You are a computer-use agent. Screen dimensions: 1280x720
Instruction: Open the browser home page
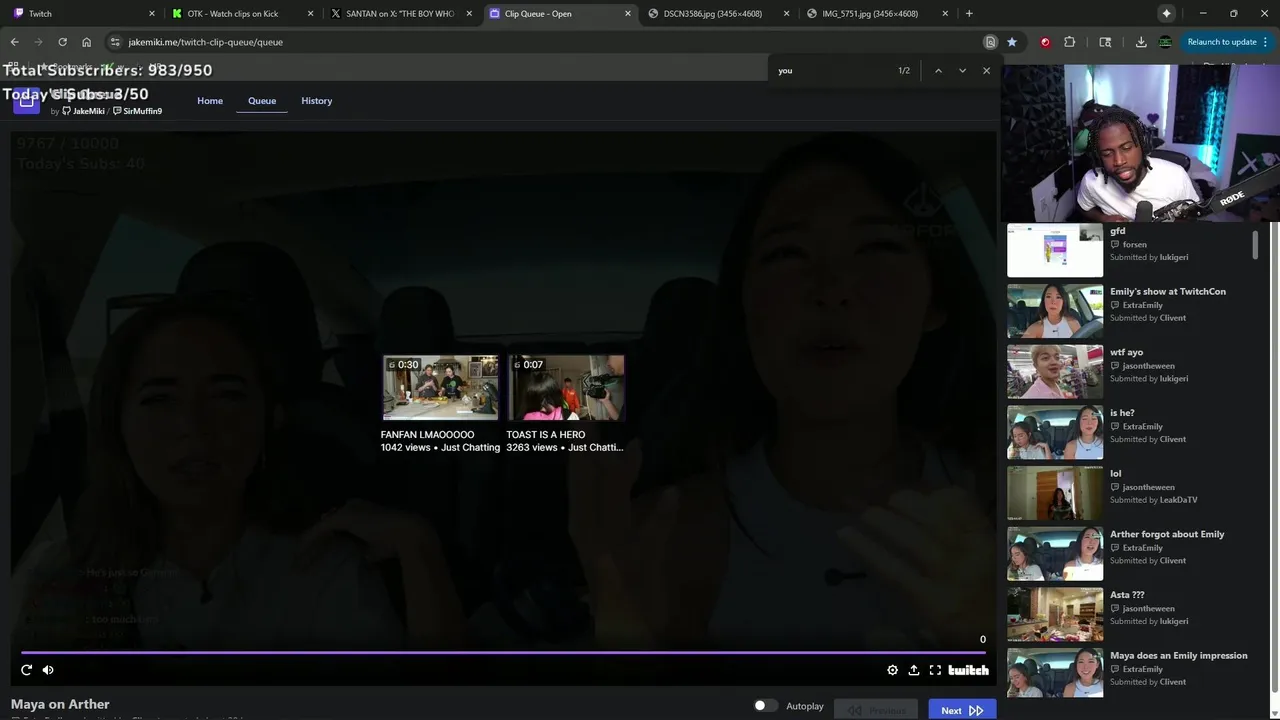pos(87,42)
